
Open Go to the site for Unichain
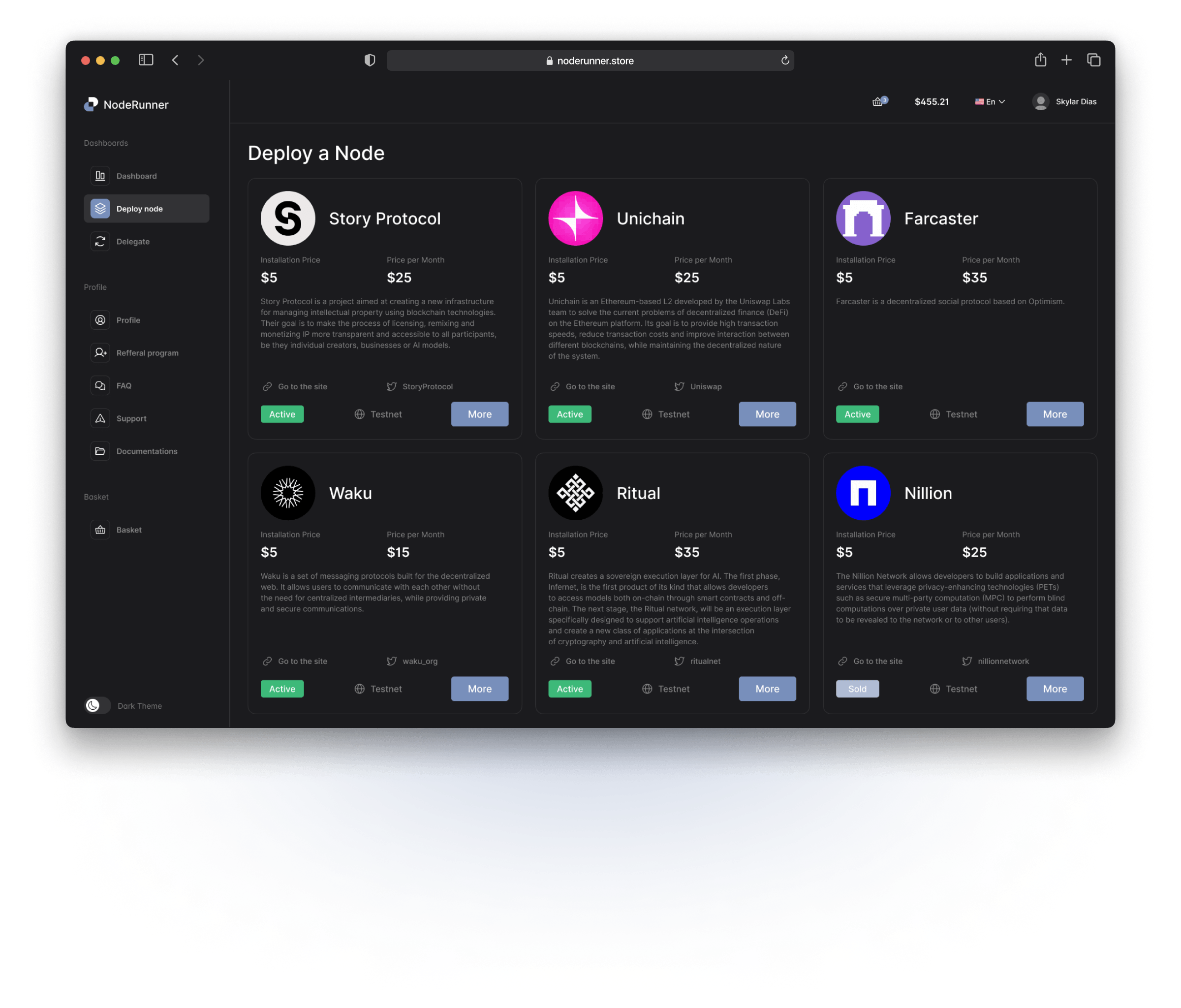click(583, 386)
